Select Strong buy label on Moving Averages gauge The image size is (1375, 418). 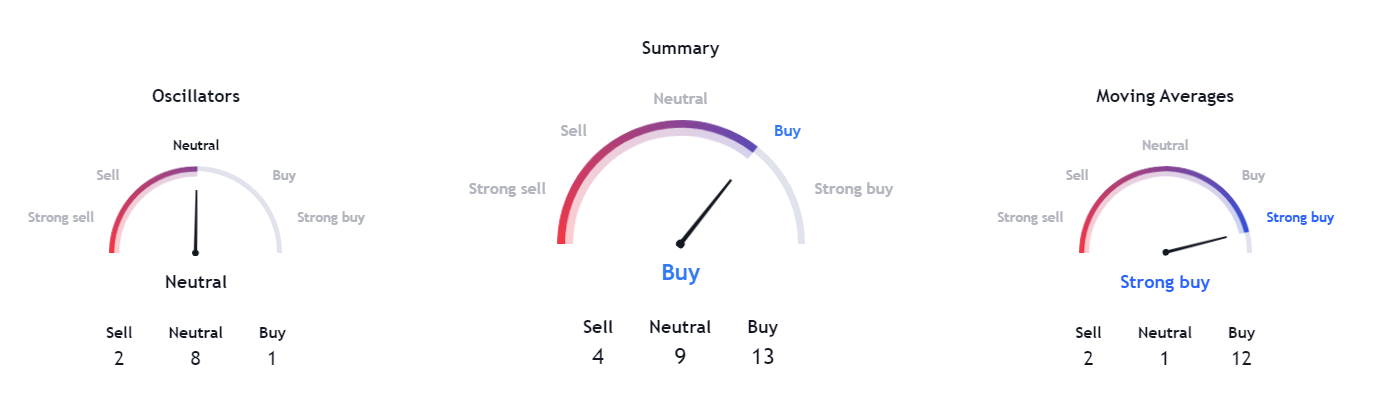(x=1300, y=217)
